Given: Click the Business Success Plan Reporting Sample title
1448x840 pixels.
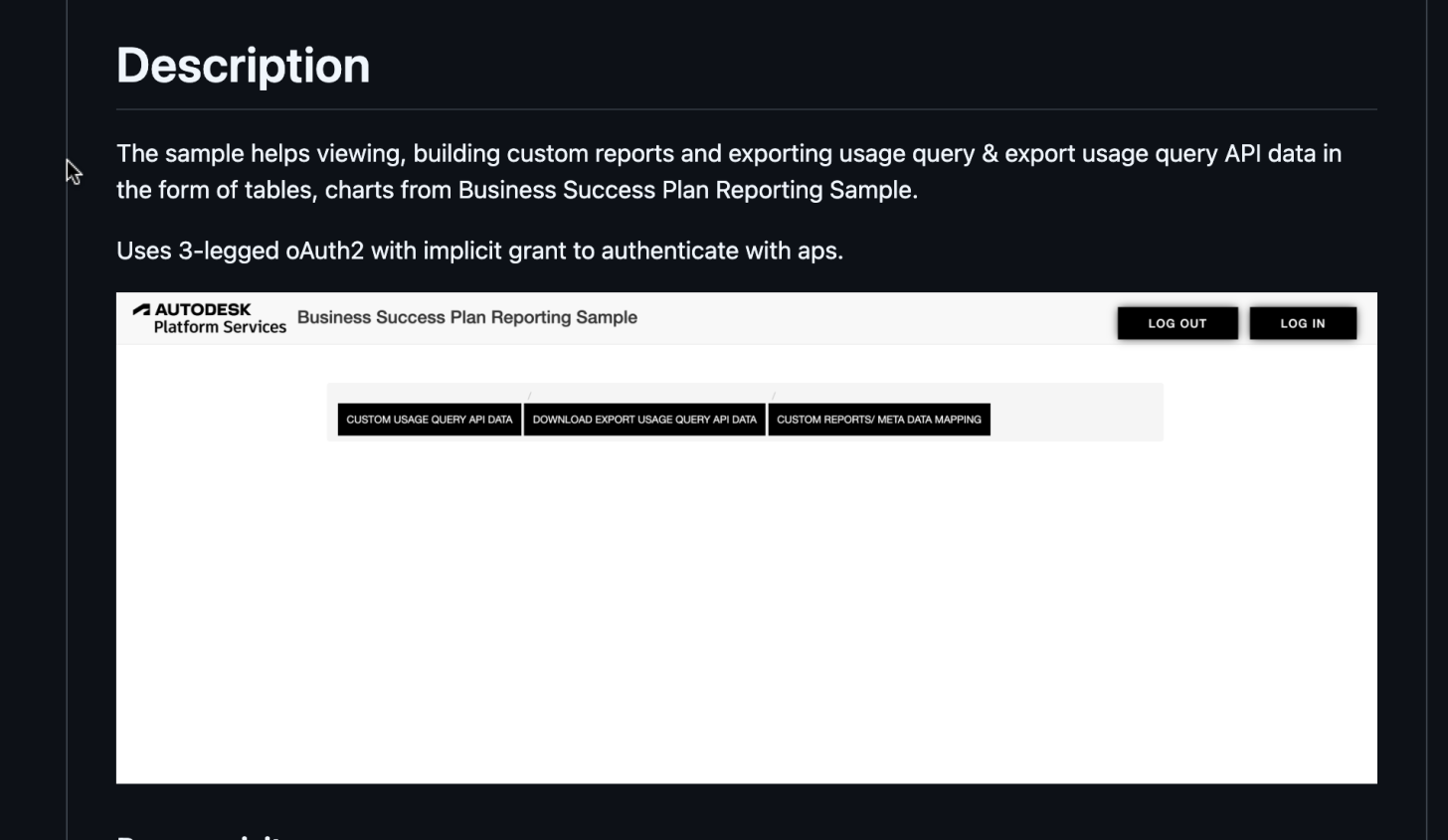Looking at the screenshot, I should point(466,317).
